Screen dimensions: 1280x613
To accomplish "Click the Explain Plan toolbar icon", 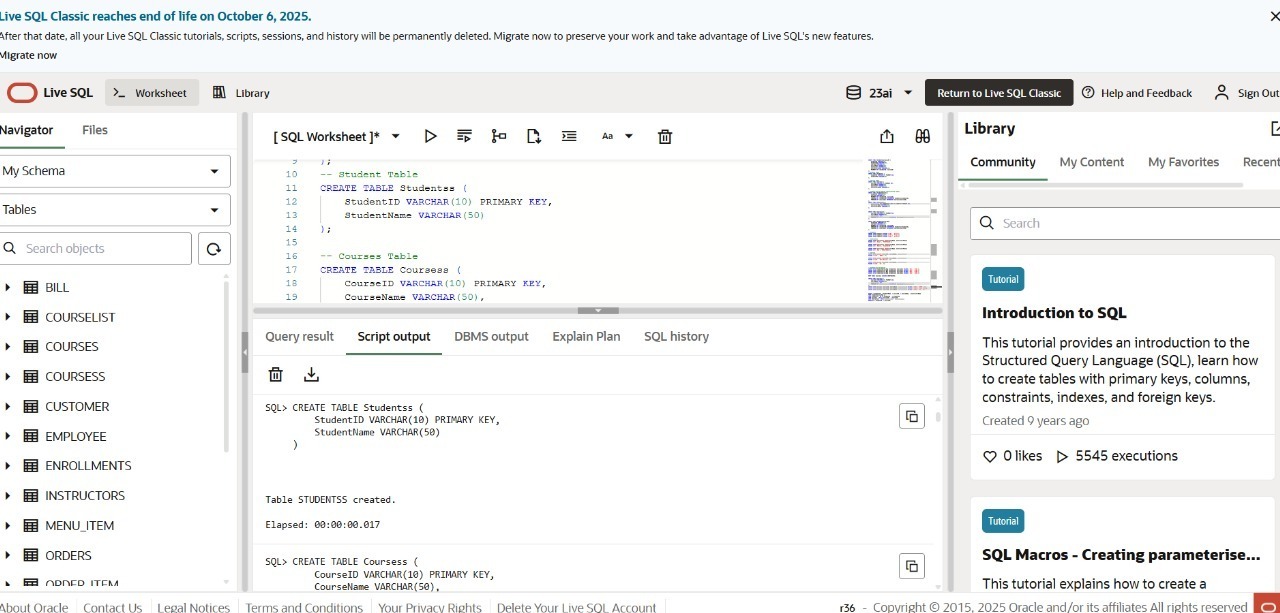I will coord(499,136).
